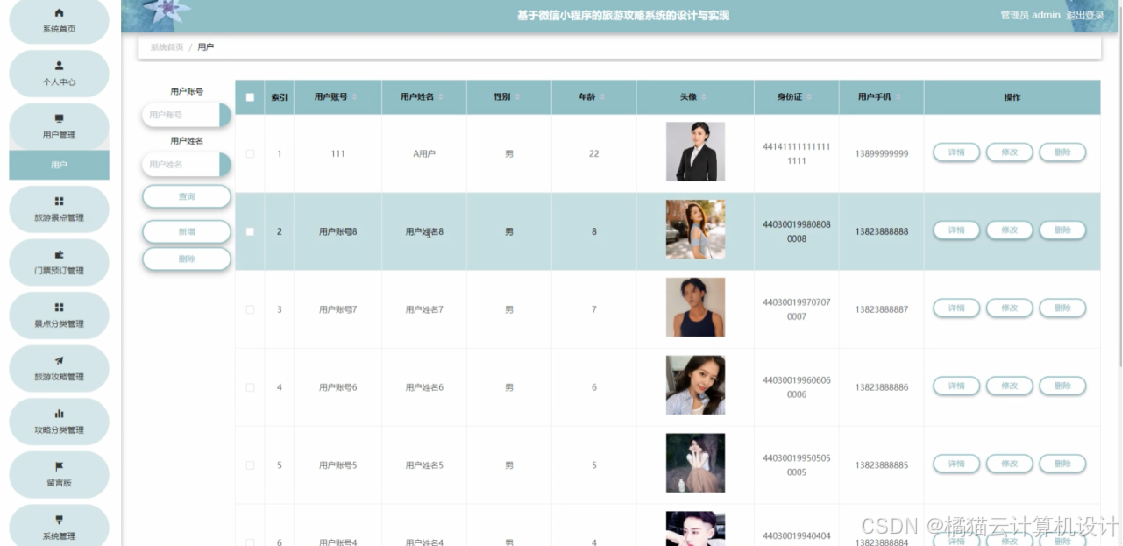Click the sort arrows beside 性别
Viewport: 1123px width, 546px height.
tap(517, 97)
